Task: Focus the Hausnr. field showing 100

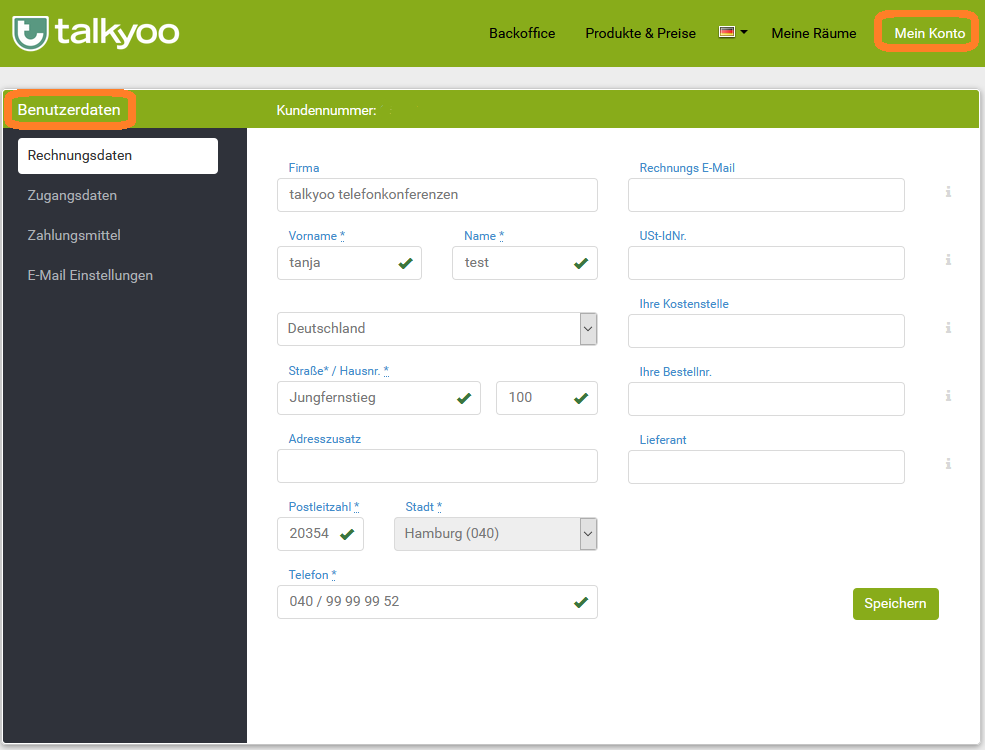Action: click(x=547, y=398)
